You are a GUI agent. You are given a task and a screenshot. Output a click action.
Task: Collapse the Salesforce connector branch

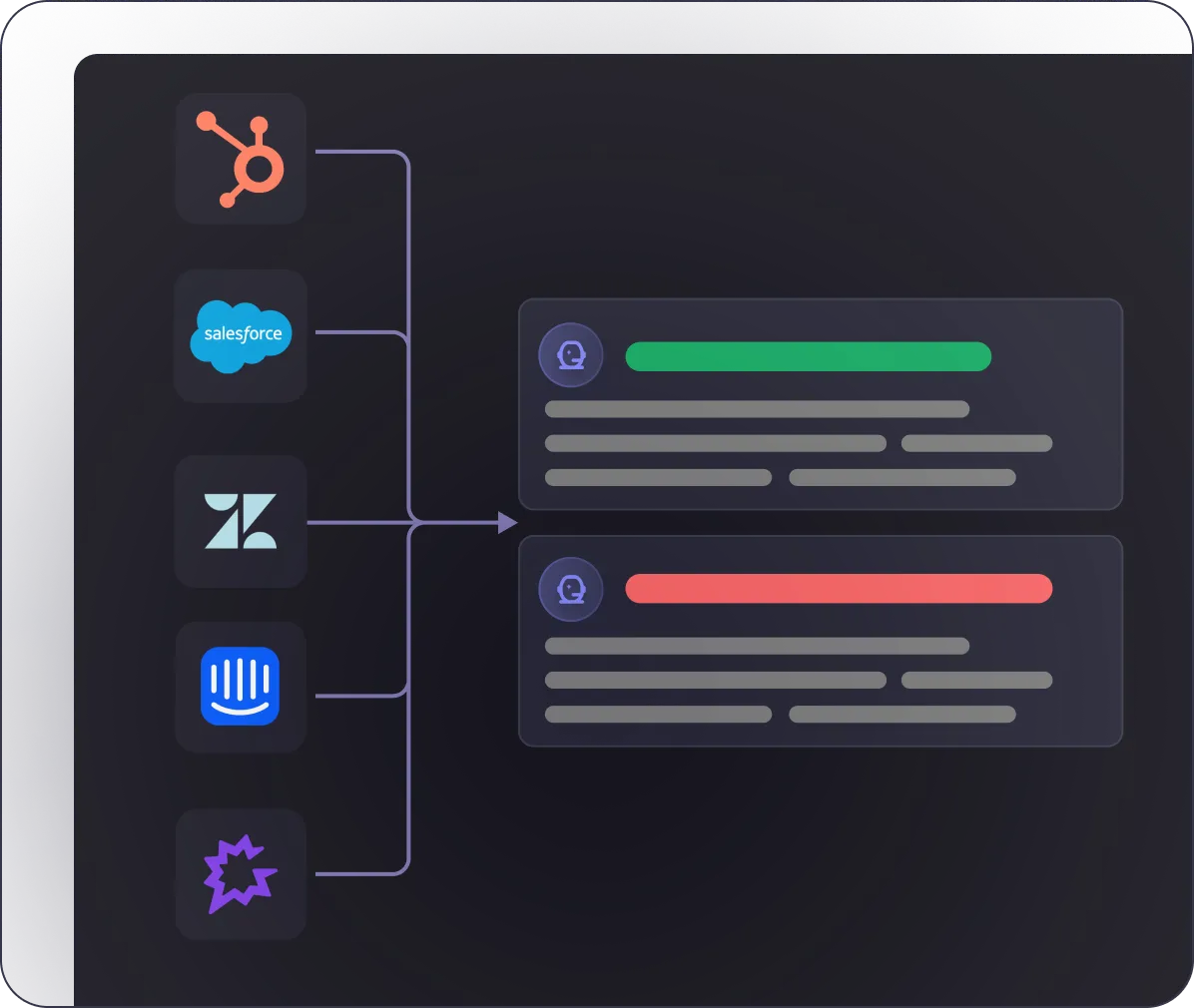359,334
